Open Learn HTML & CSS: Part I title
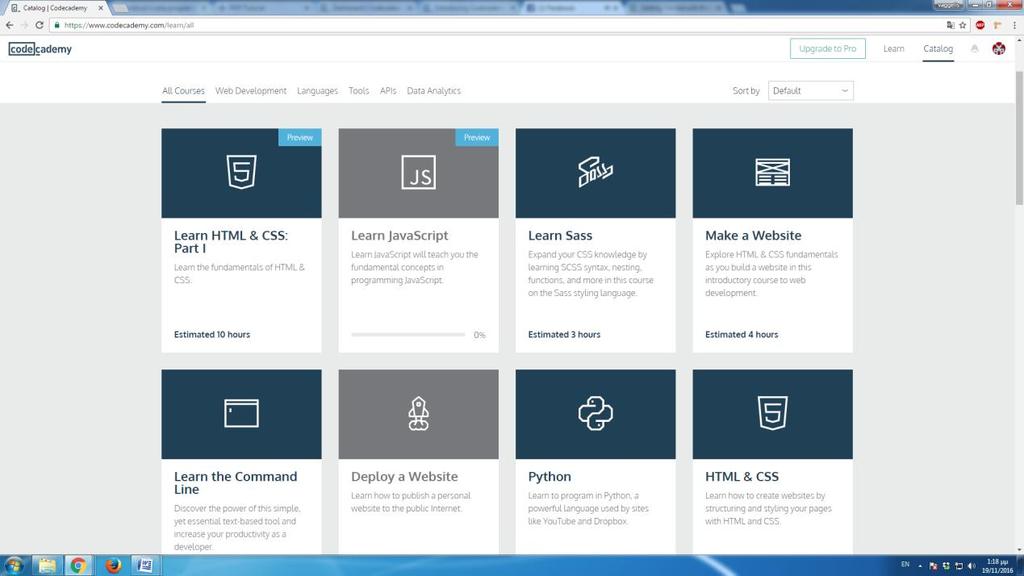Image resolution: width=1024 pixels, height=576 pixels. 231,242
